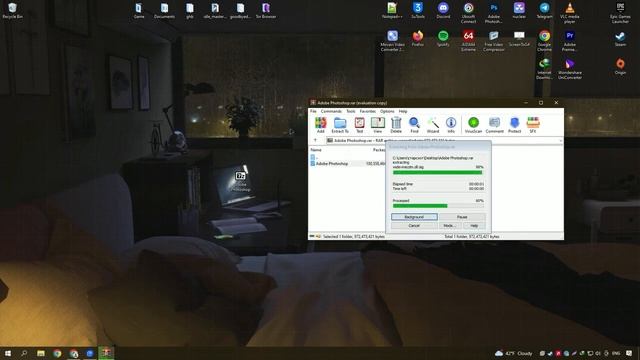This screenshot has width=640, height=360.
Task: Open the Wizard wand toolbar icon
Action: pos(433,125)
